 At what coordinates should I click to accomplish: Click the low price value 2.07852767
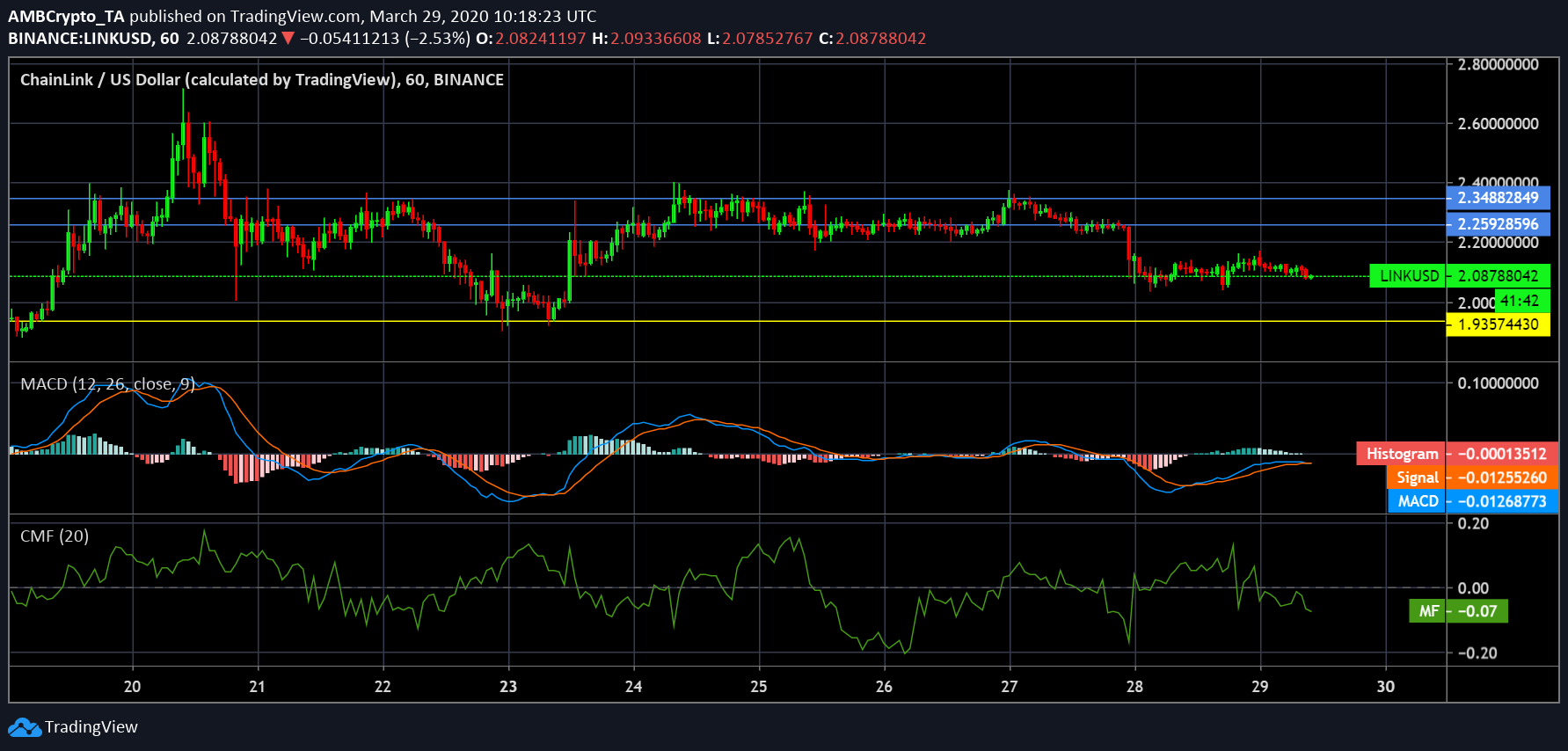[768, 38]
